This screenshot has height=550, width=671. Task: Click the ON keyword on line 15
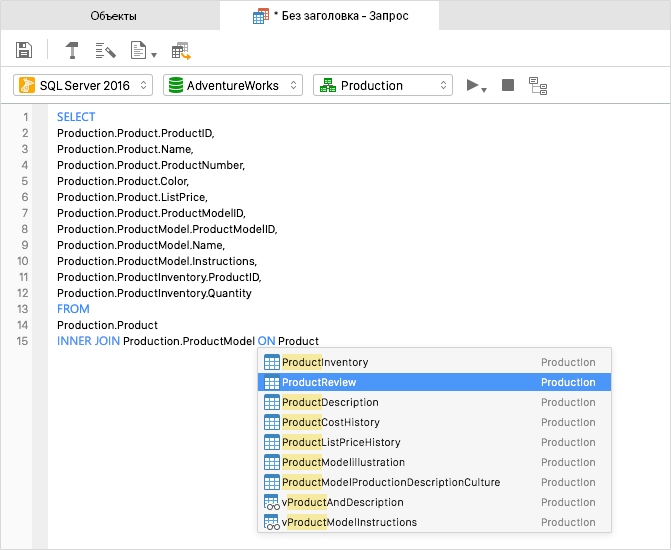coord(266,341)
